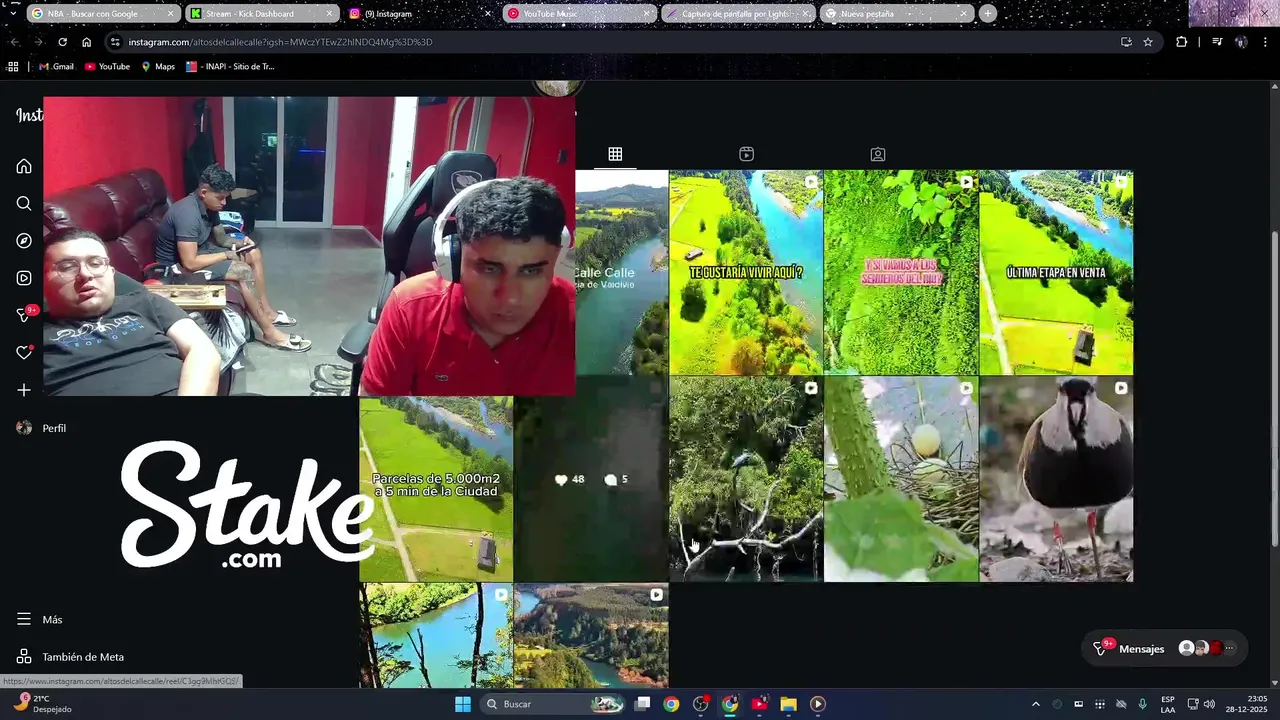
Task: Open OBS Studio from the taskbar
Action: coord(700,704)
